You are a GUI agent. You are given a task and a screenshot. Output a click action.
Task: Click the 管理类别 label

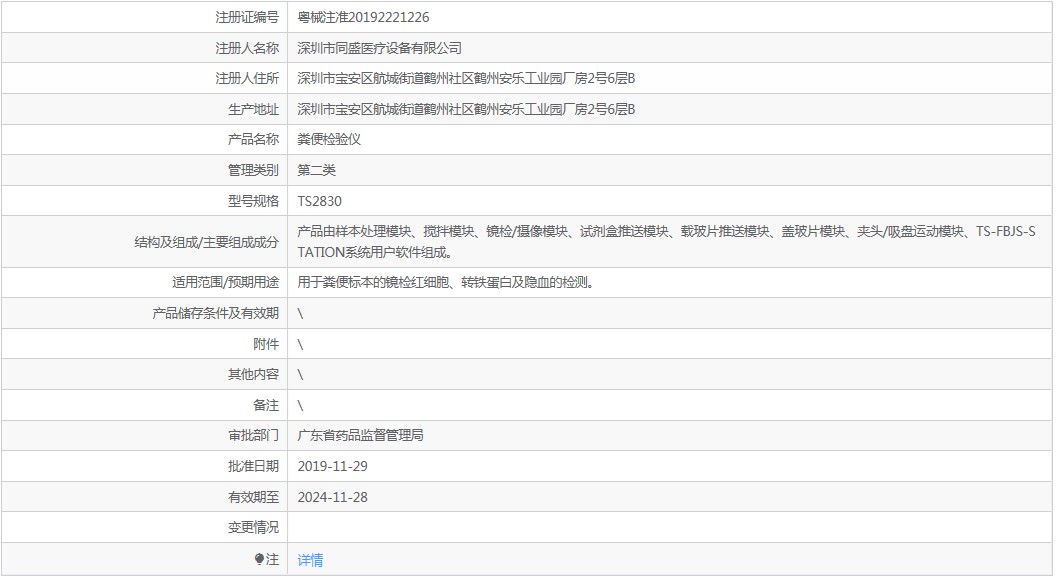(253, 170)
